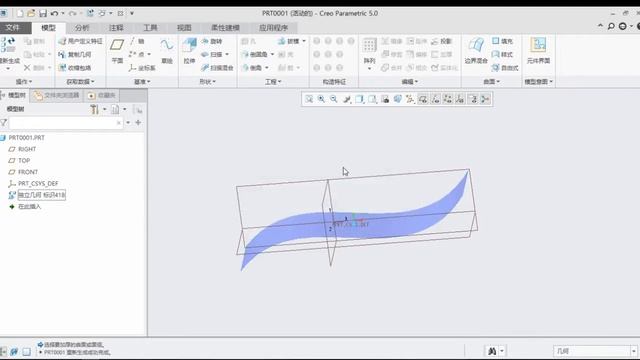Click the 收缩包络 (Shrinkwrap) icon
Screen dimensions: 640x360
(x=62, y=68)
